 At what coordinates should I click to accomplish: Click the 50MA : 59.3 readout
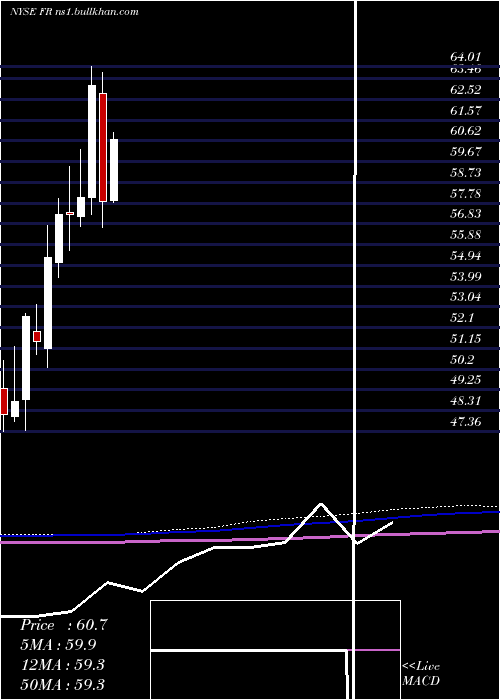coord(62,684)
